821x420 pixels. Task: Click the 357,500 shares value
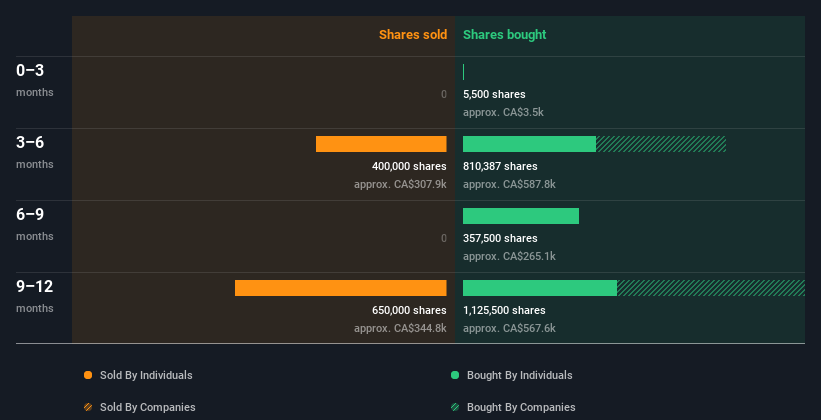(500, 238)
